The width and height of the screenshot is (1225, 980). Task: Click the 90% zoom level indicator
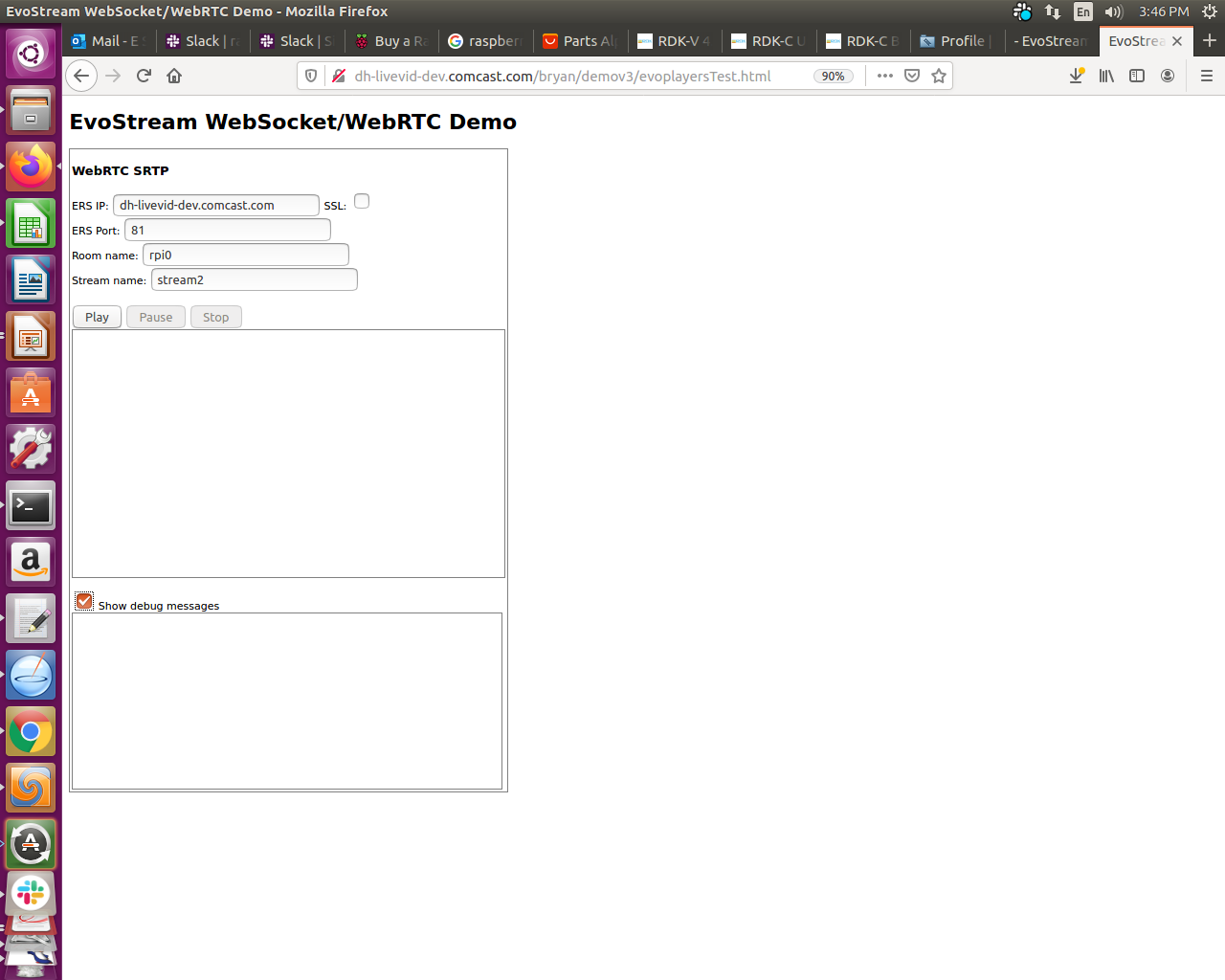point(833,76)
